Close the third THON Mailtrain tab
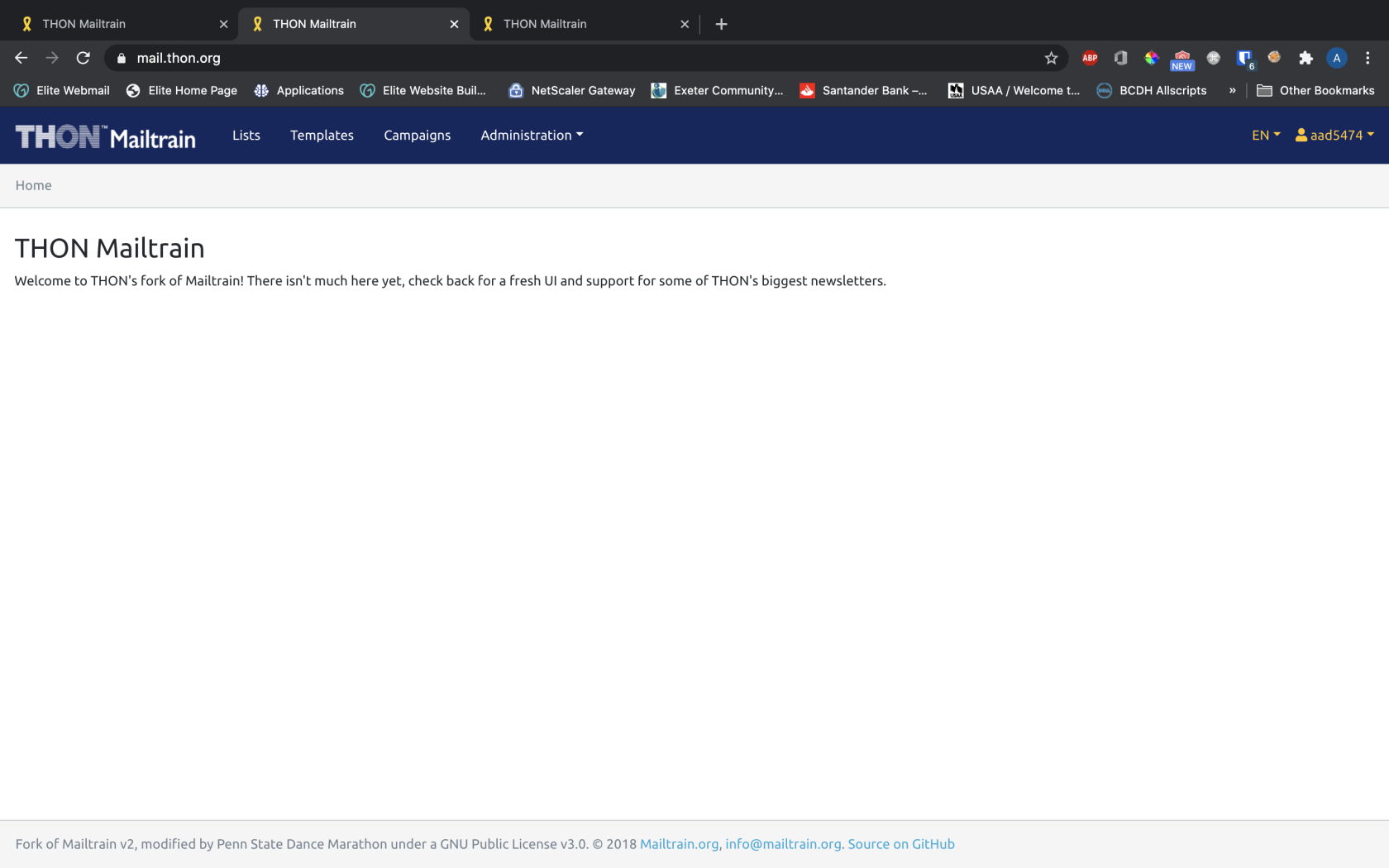The width and height of the screenshot is (1389, 868). (x=685, y=24)
